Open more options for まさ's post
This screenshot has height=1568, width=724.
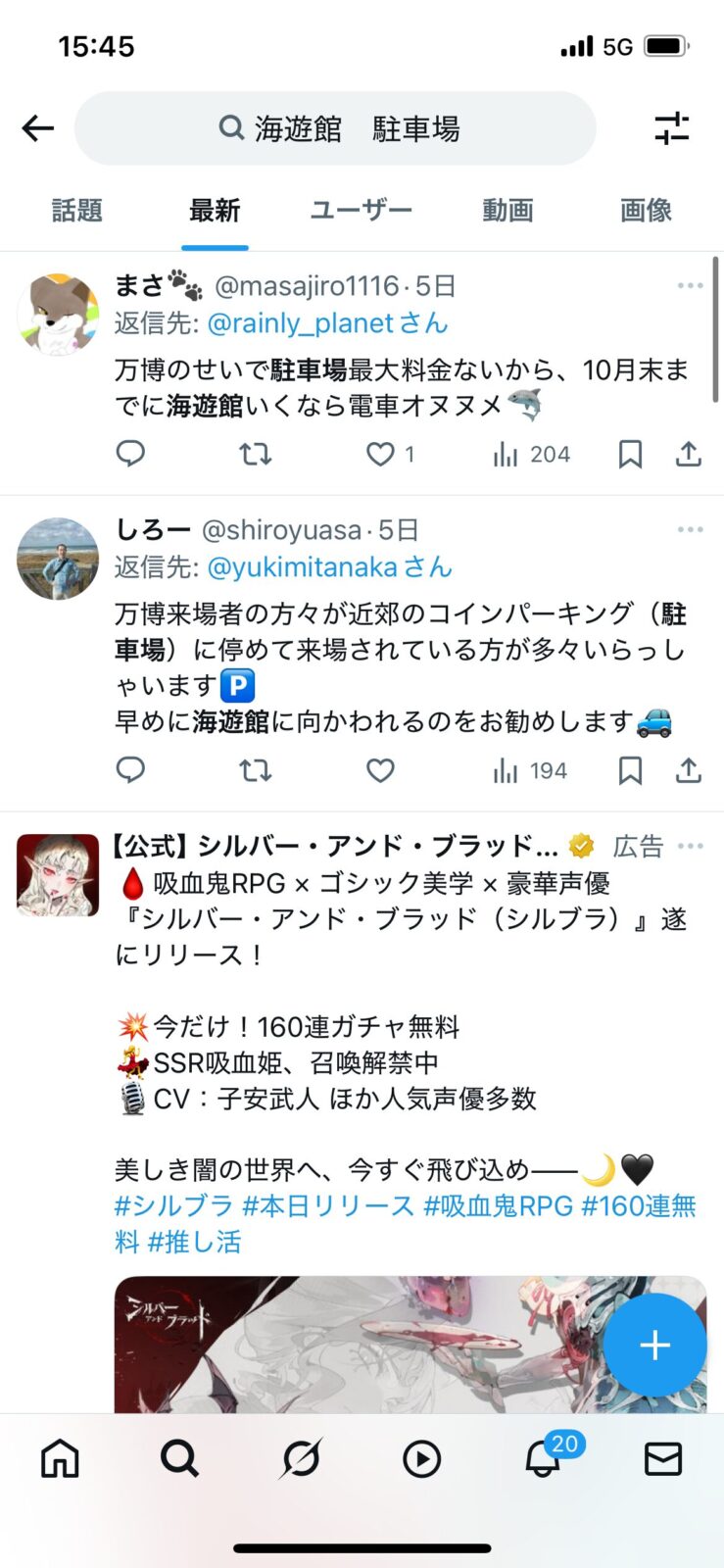(x=690, y=285)
